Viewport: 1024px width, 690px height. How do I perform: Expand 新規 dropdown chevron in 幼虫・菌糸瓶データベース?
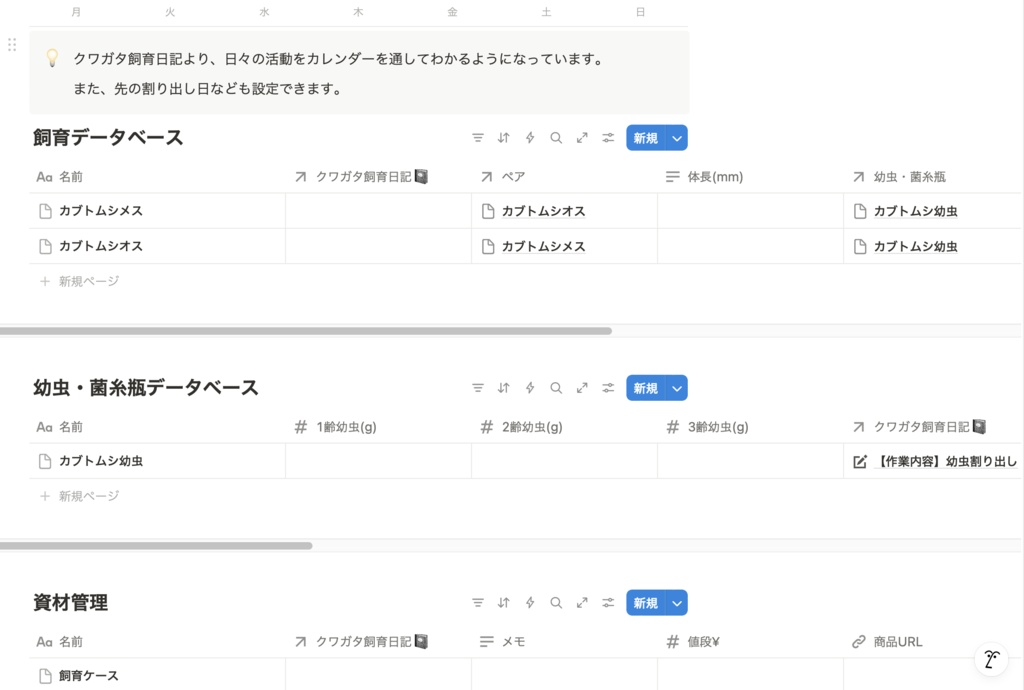pos(677,388)
